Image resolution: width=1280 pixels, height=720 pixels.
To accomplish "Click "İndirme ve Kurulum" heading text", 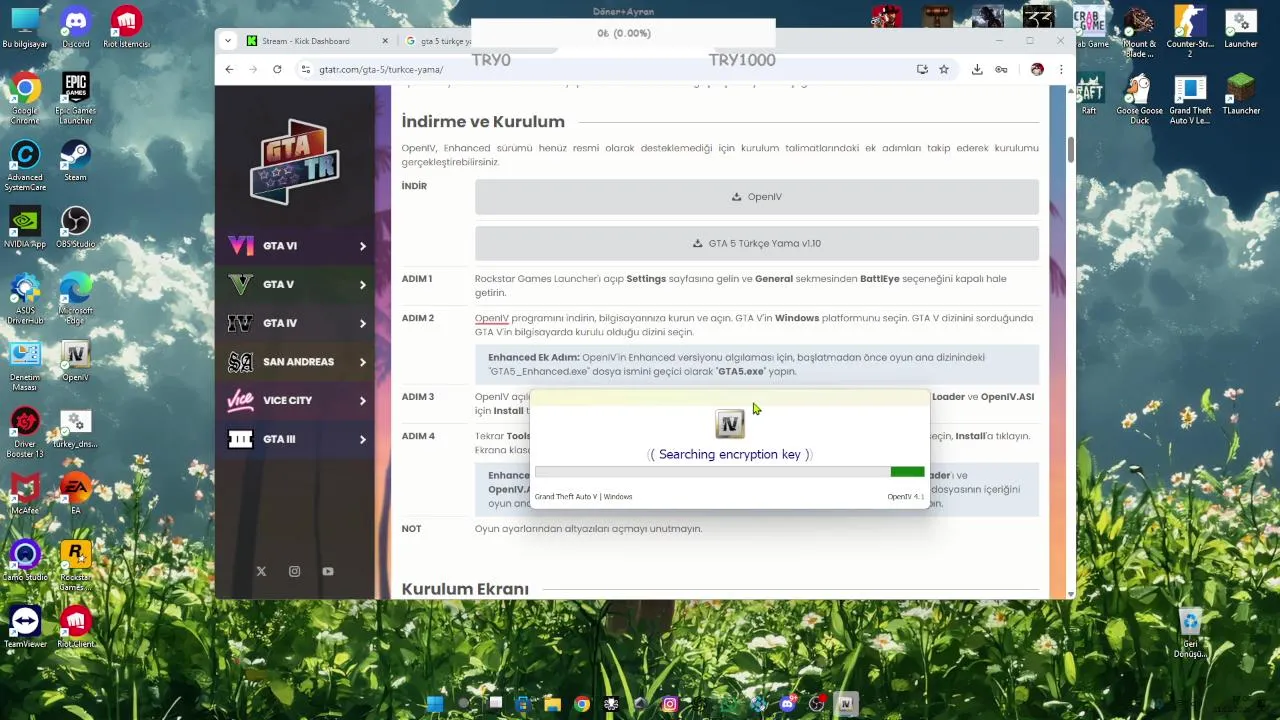I will 483,122.
